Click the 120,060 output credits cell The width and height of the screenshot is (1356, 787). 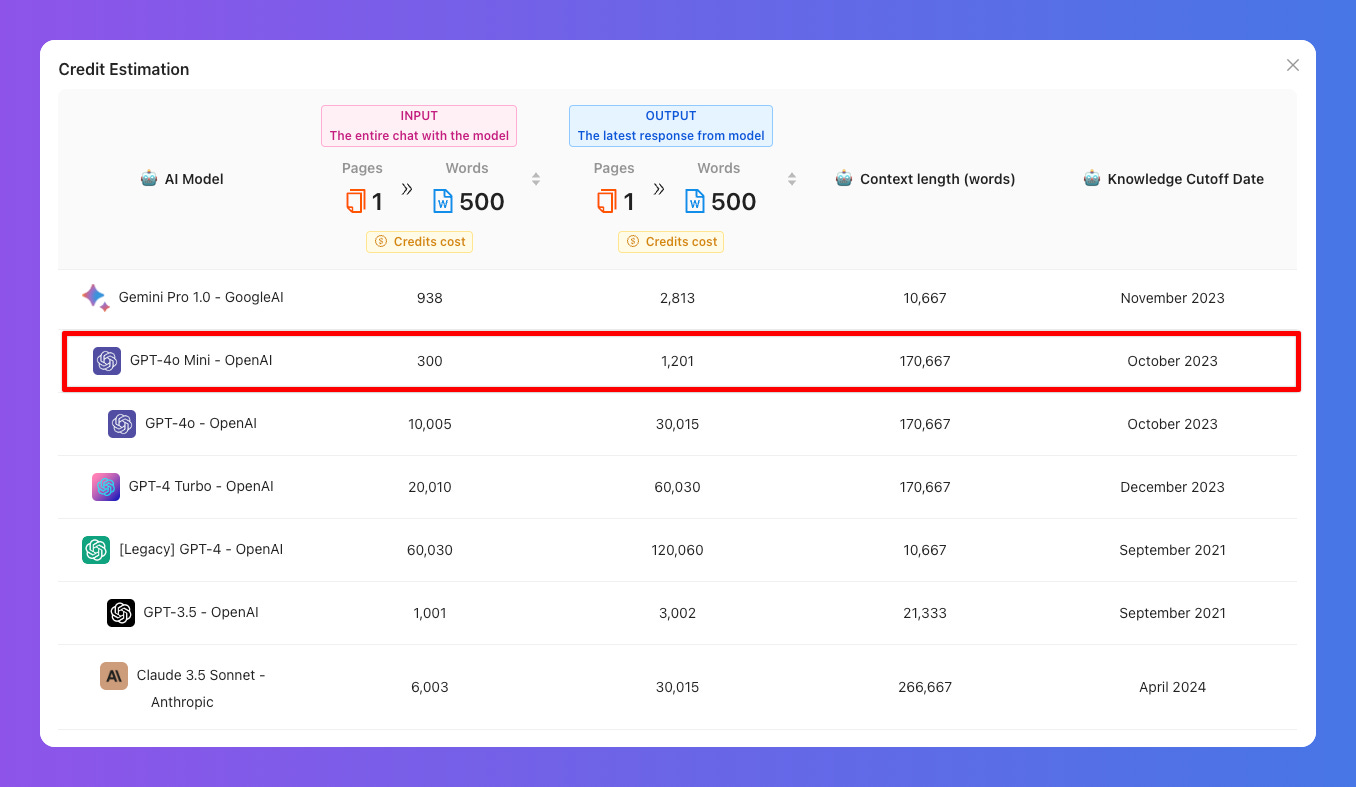click(x=677, y=550)
